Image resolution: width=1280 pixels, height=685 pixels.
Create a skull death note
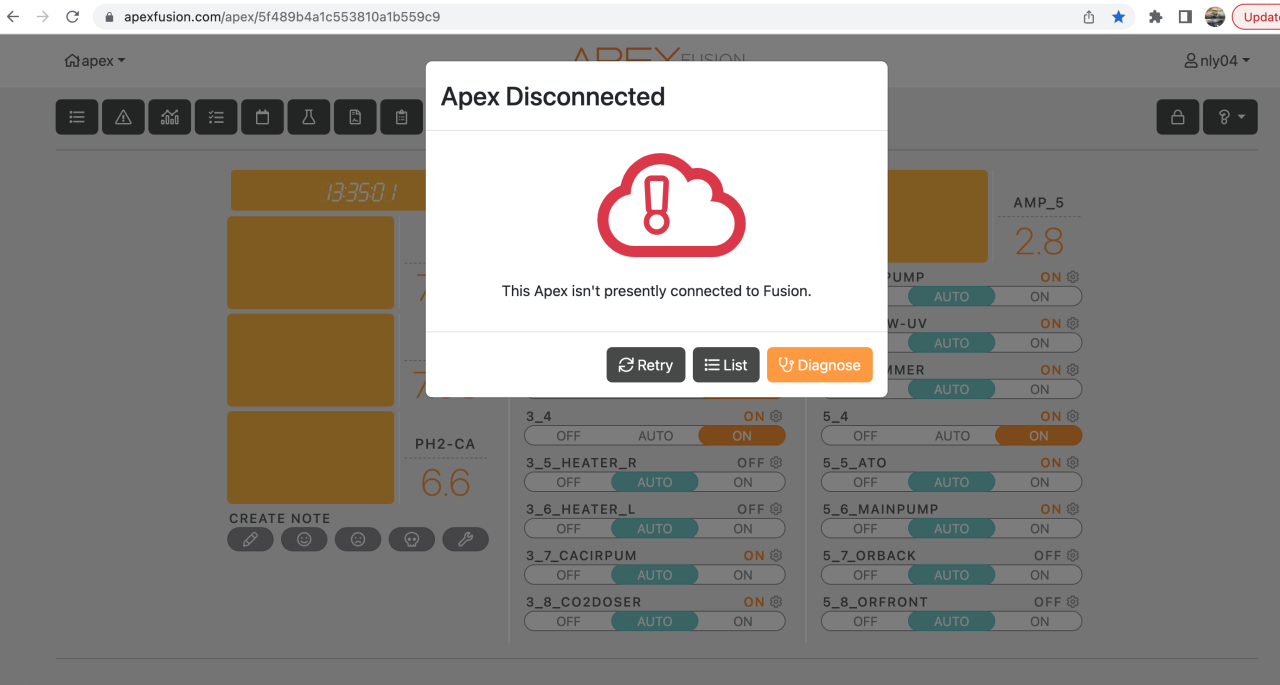411,539
